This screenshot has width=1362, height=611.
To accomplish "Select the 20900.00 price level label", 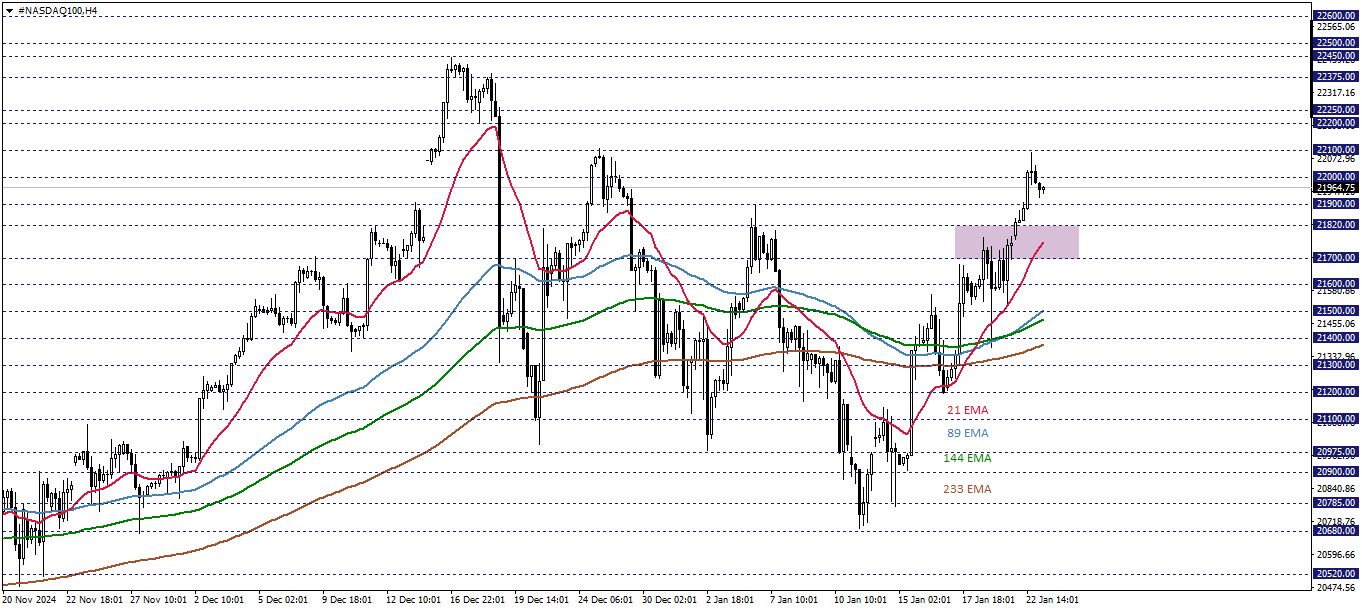I will 1336,472.
